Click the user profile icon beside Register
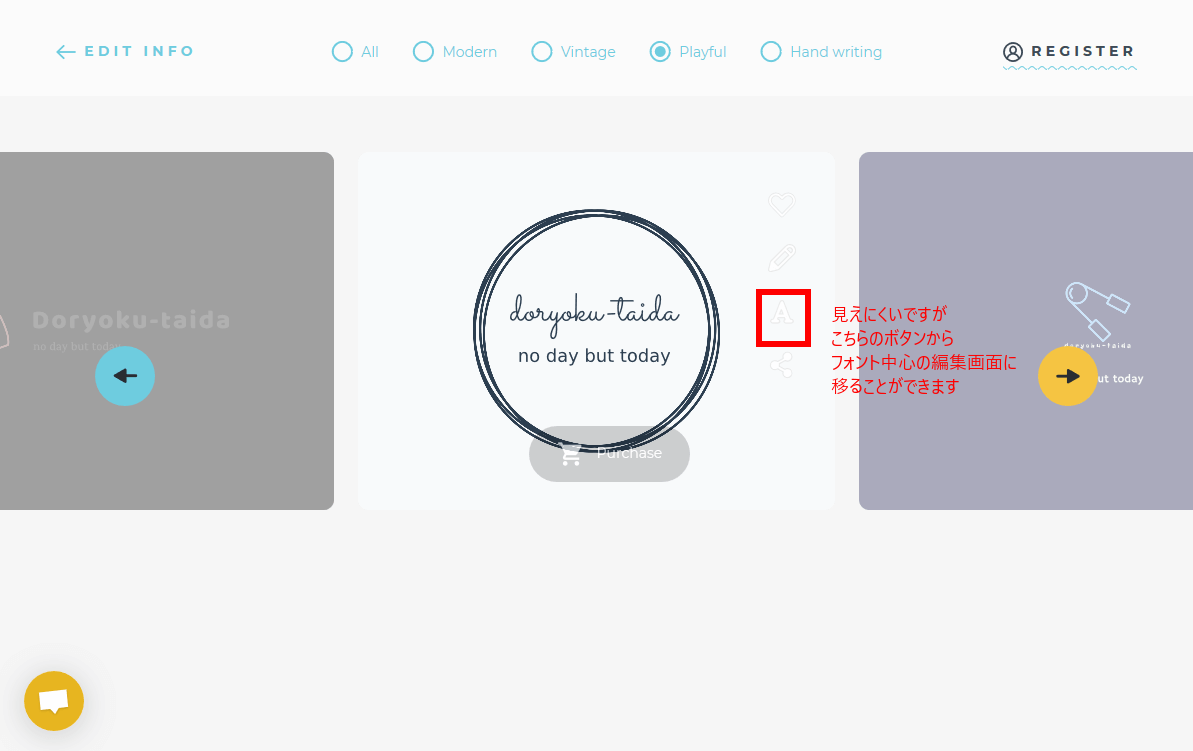1193x751 pixels. pos(1013,52)
